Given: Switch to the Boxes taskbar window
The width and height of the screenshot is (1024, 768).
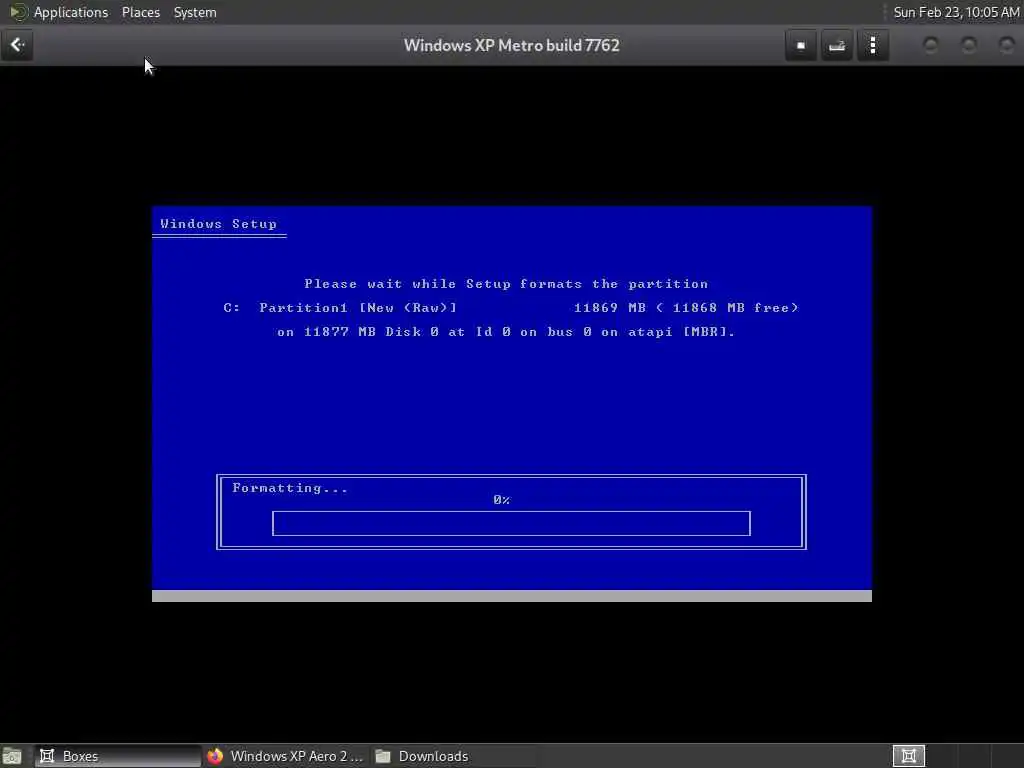Looking at the screenshot, I should (118, 756).
